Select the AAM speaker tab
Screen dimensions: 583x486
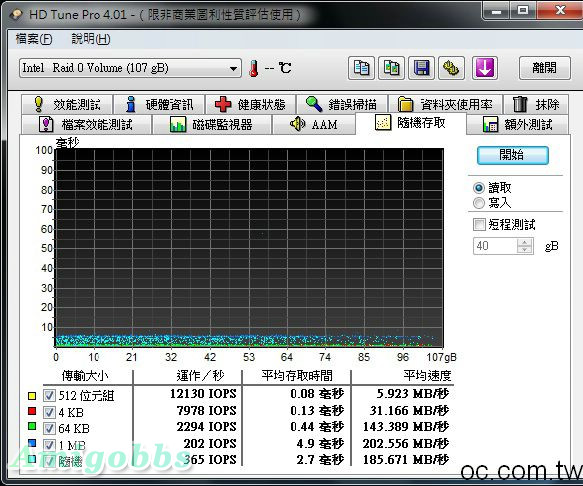[313, 124]
